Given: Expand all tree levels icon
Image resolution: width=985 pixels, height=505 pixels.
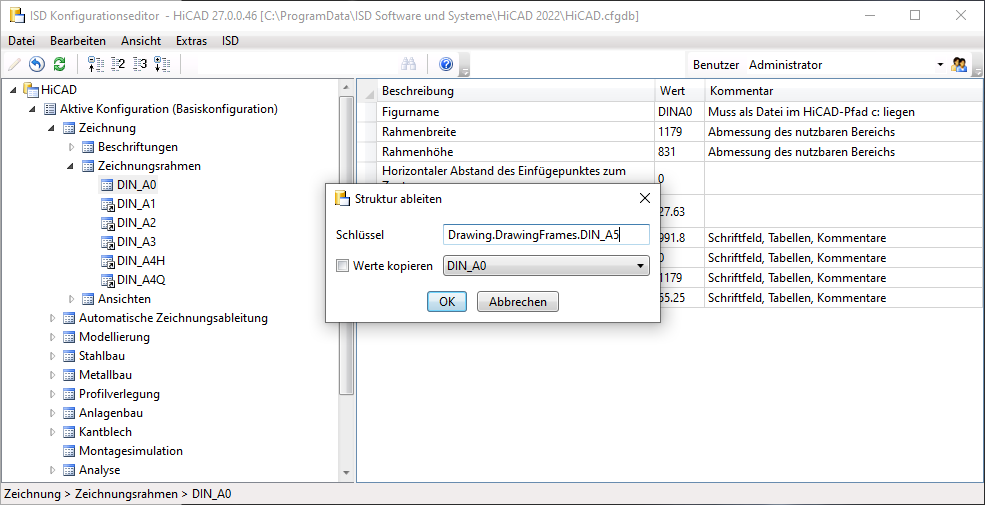Looking at the screenshot, I should coord(162,64).
